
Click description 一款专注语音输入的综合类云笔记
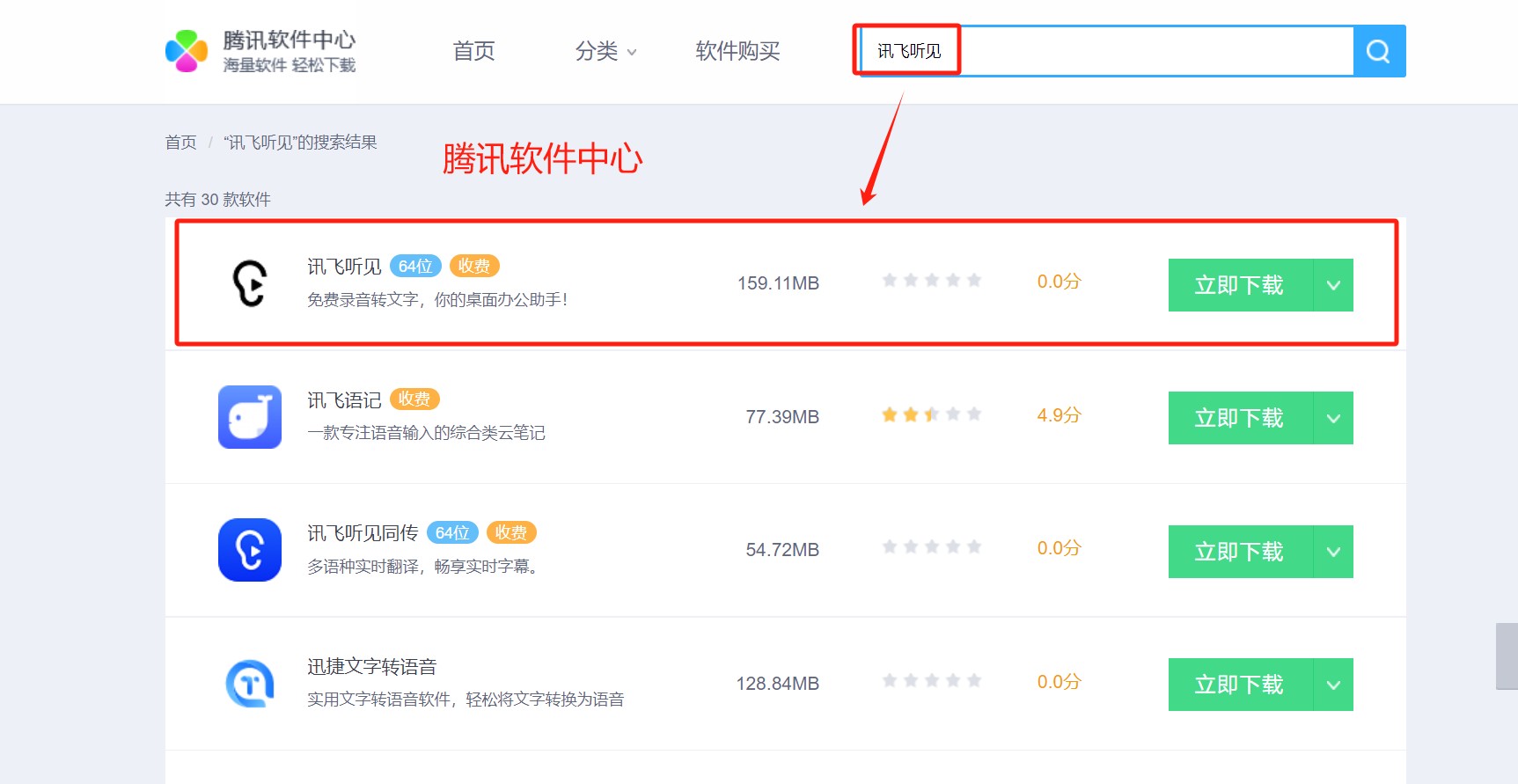coord(426,433)
